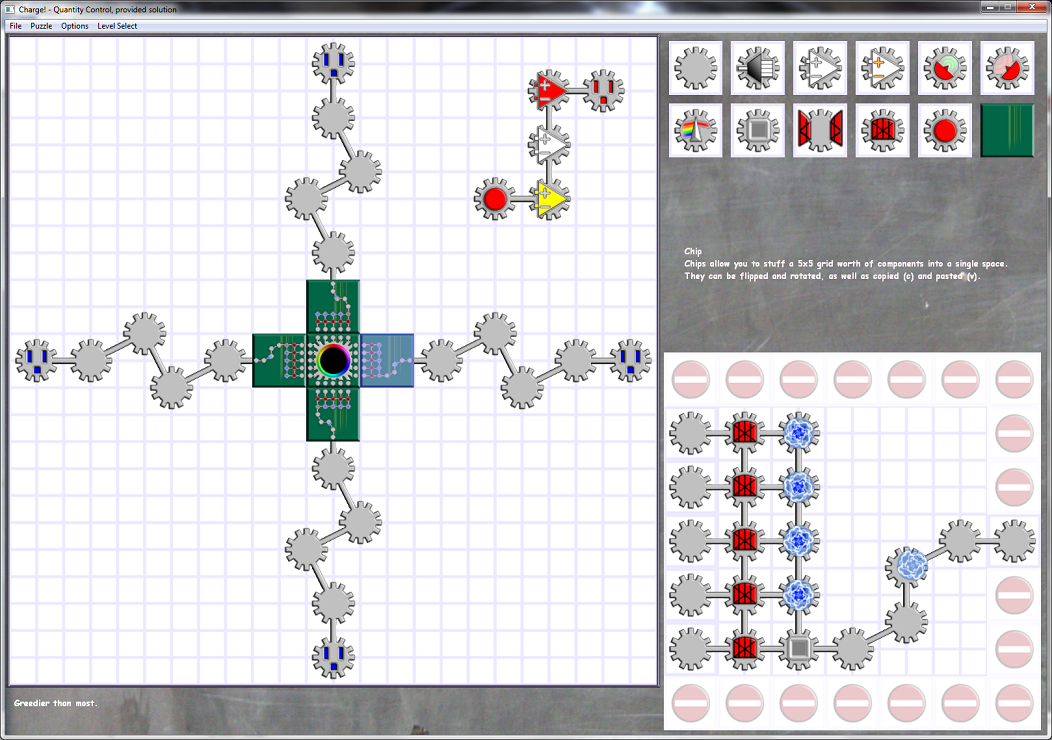Select the red button gear in palette
This screenshot has height=740, width=1052.
944,130
